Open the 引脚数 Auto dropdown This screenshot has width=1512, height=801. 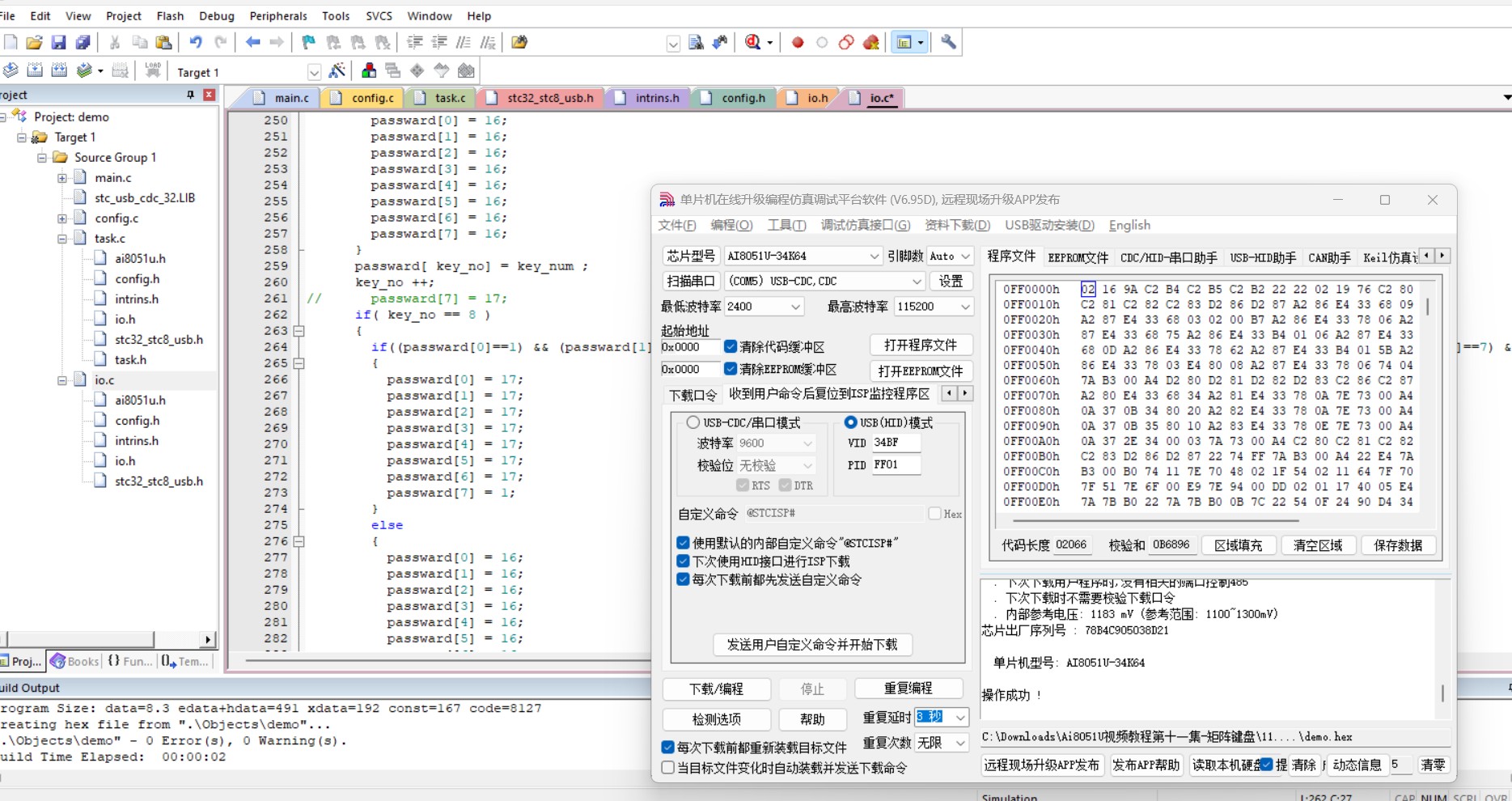pos(965,256)
